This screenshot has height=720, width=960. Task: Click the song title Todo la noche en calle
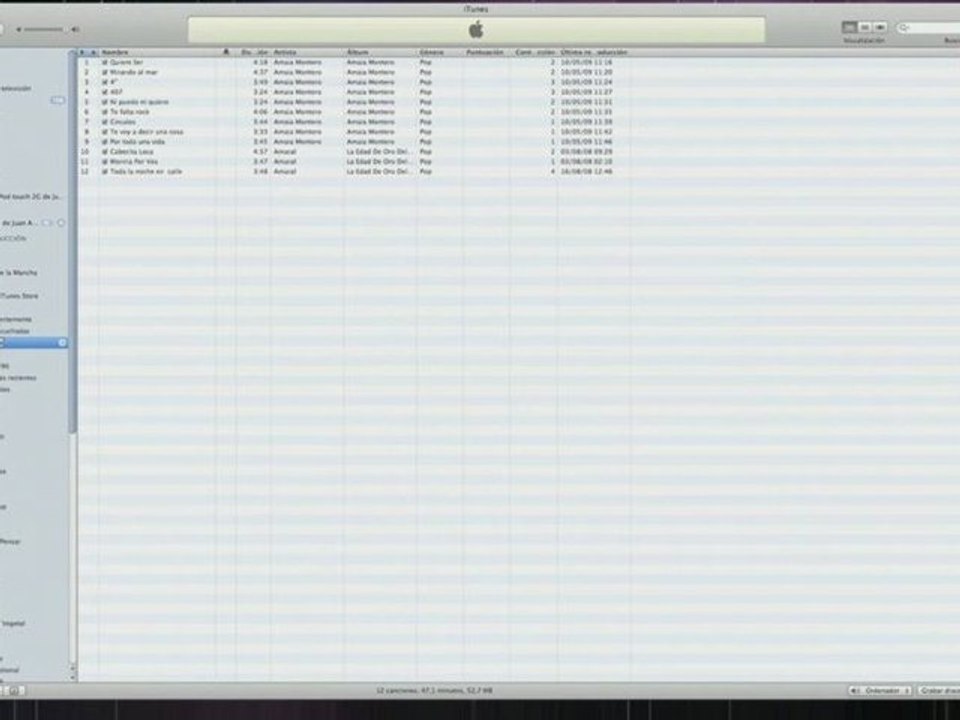(x=146, y=171)
